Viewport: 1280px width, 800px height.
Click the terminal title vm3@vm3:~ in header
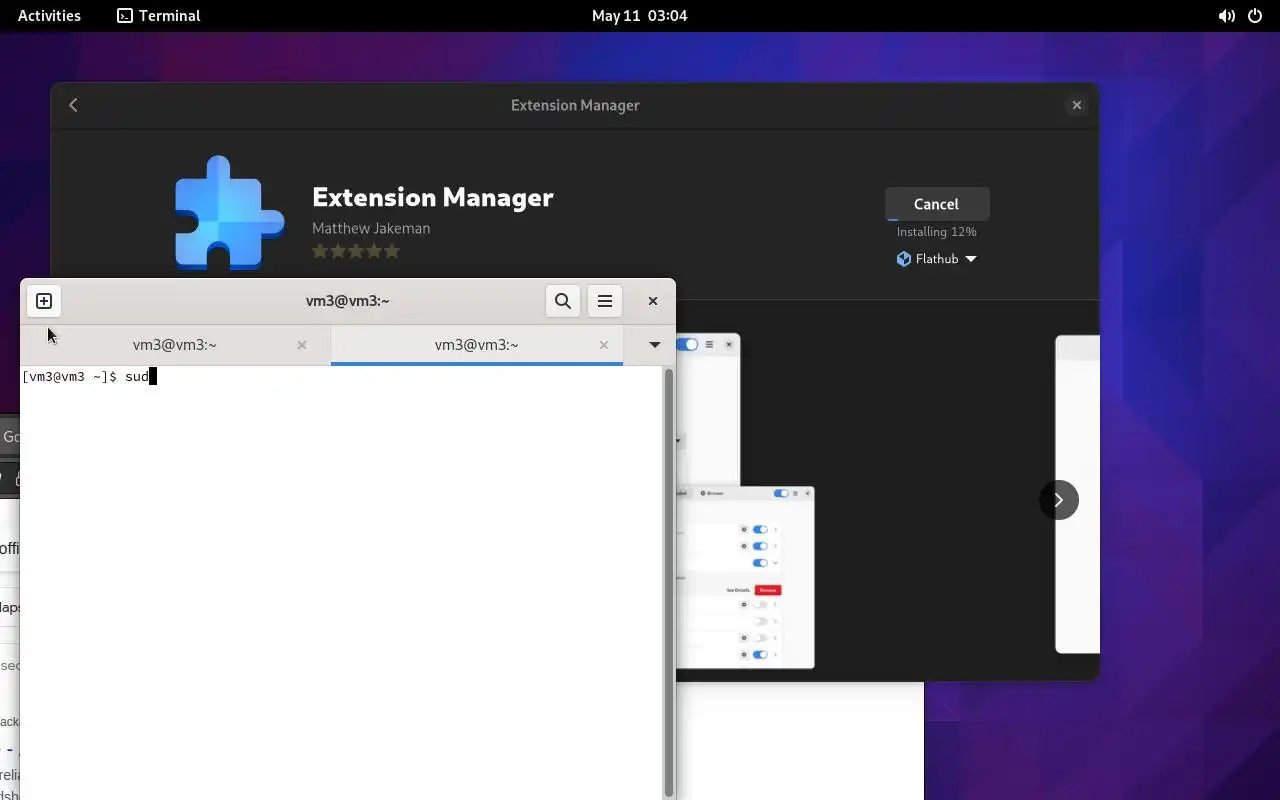[347, 301]
